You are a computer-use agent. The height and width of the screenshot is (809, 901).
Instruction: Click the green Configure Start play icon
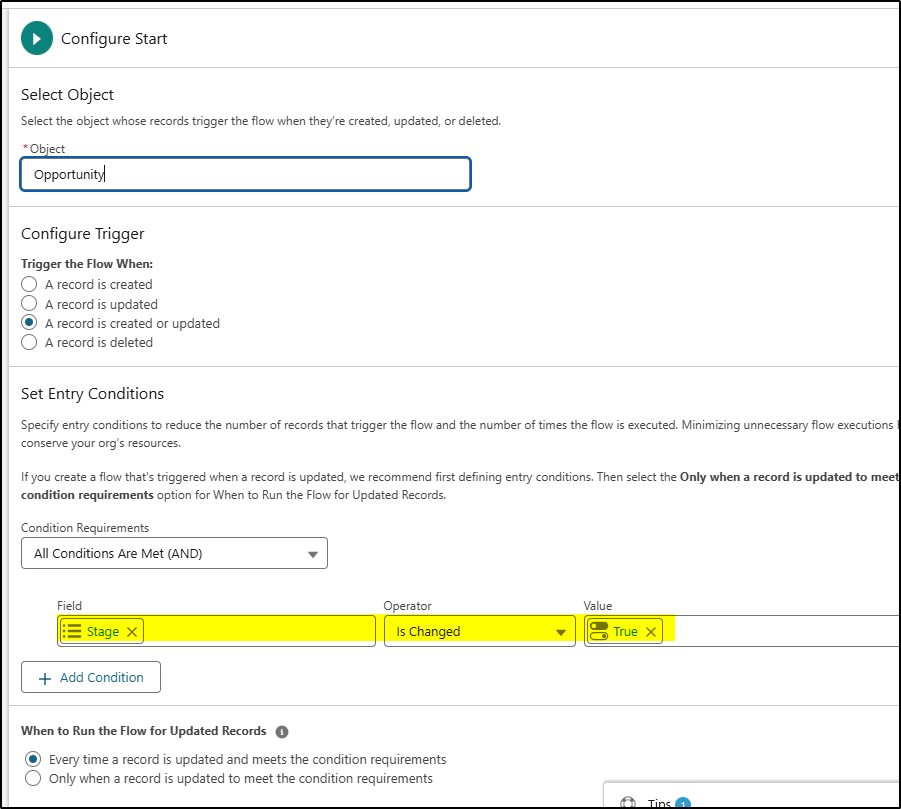(x=36, y=39)
